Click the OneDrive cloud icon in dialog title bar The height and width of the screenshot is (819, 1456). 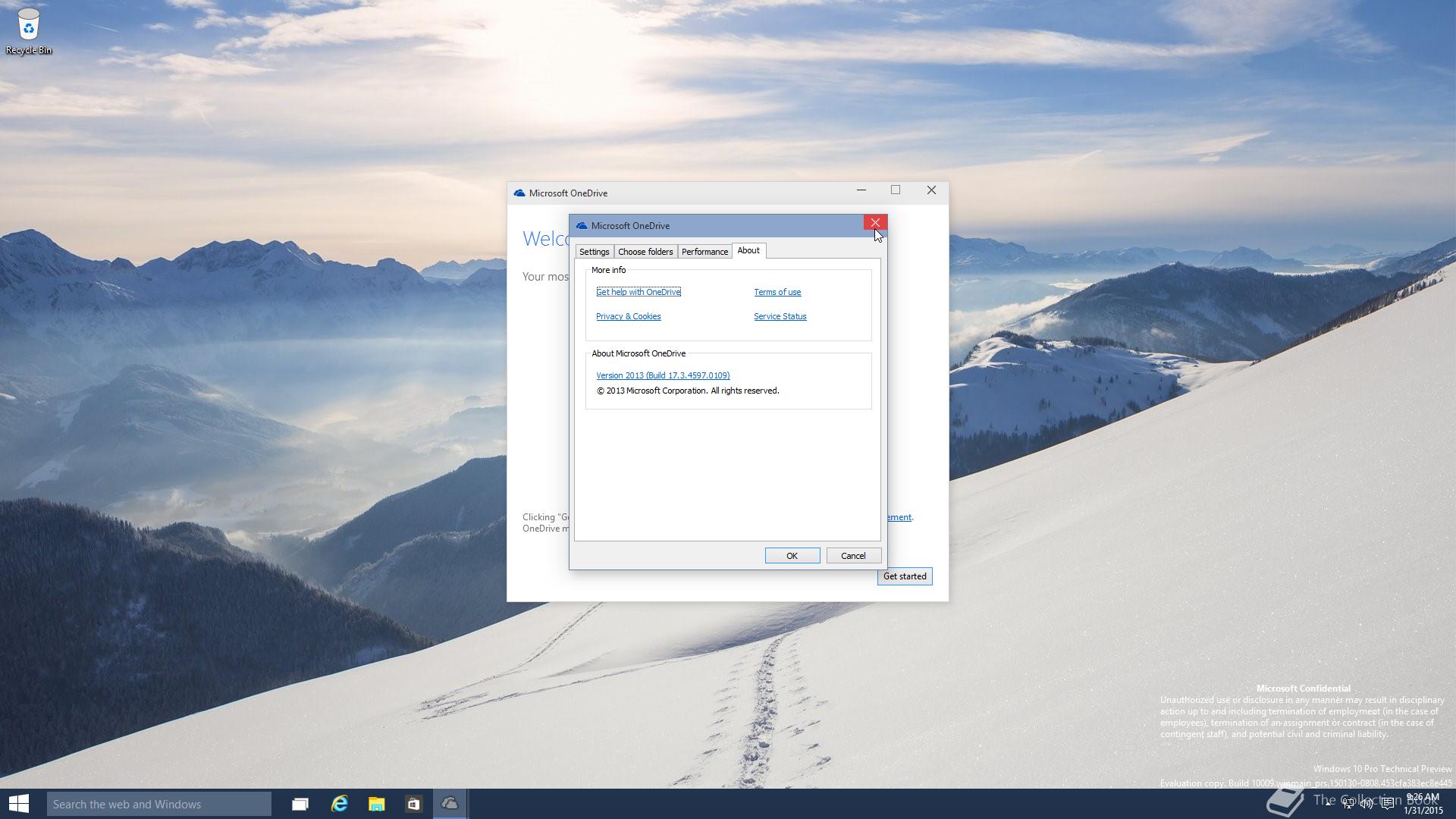(582, 226)
